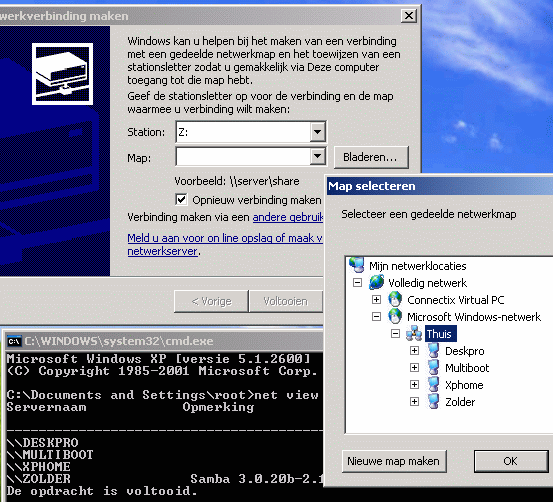The image size is (553, 502).
Task: Select Microsoft Windows-netwerk tree item
Action: [x=474, y=317]
